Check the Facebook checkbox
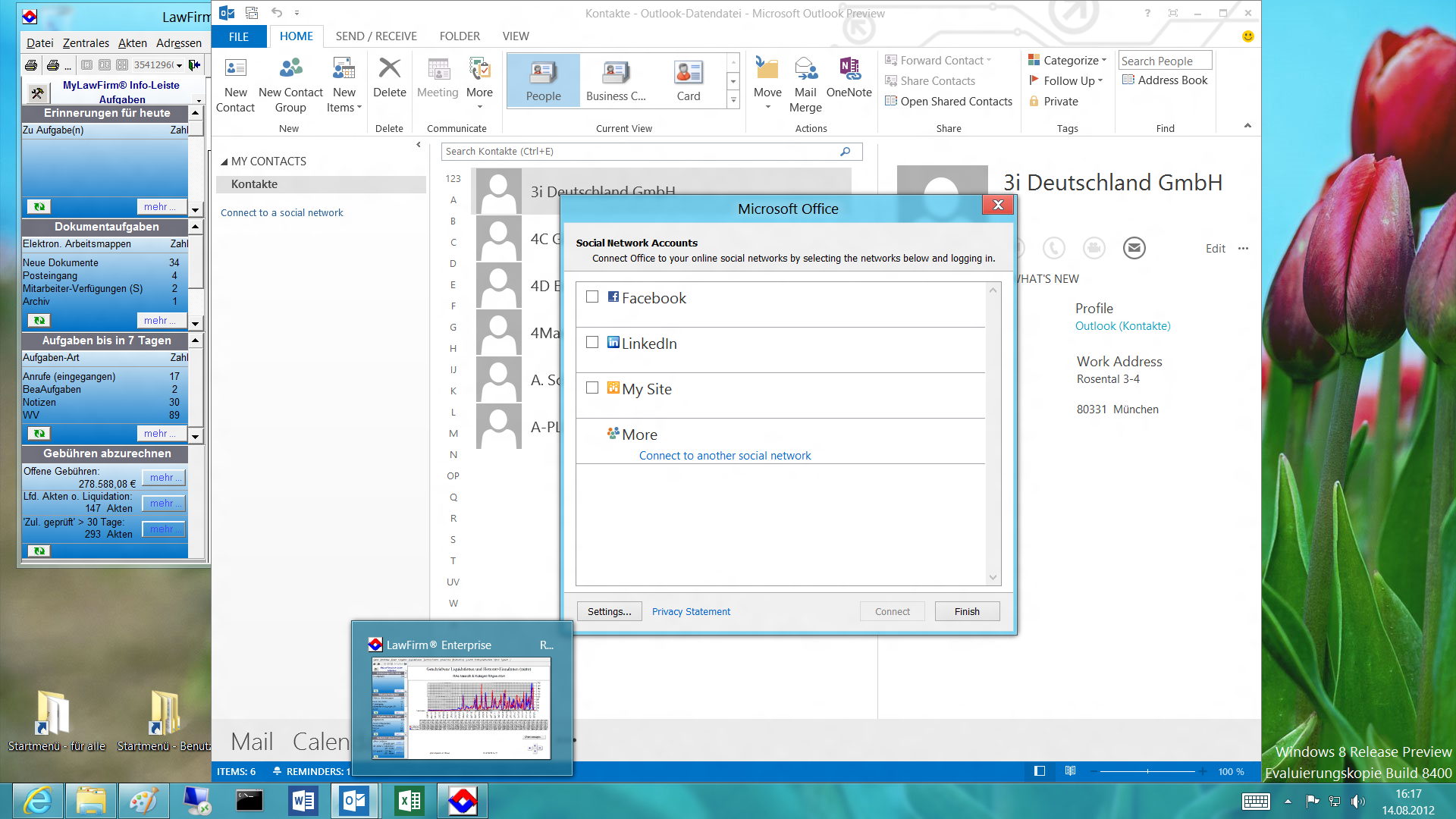 (592, 297)
